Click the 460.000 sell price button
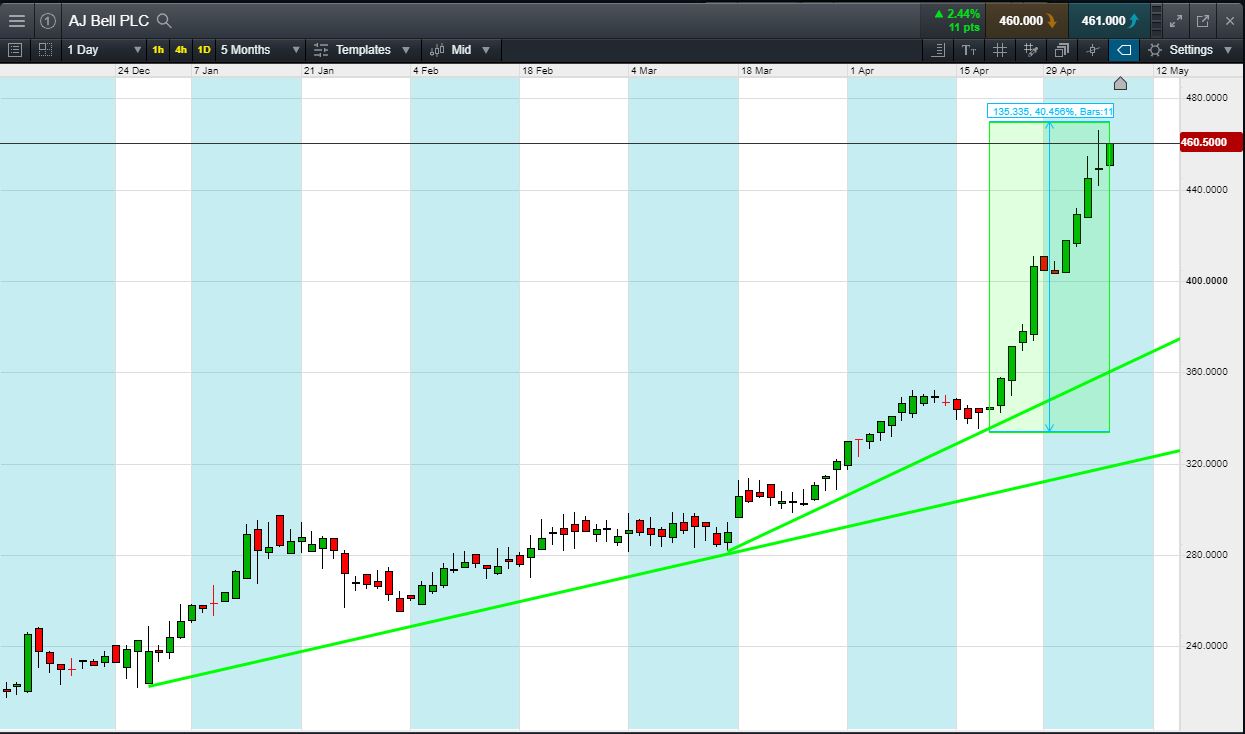This screenshot has height=734, width=1245. (x=1026, y=20)
